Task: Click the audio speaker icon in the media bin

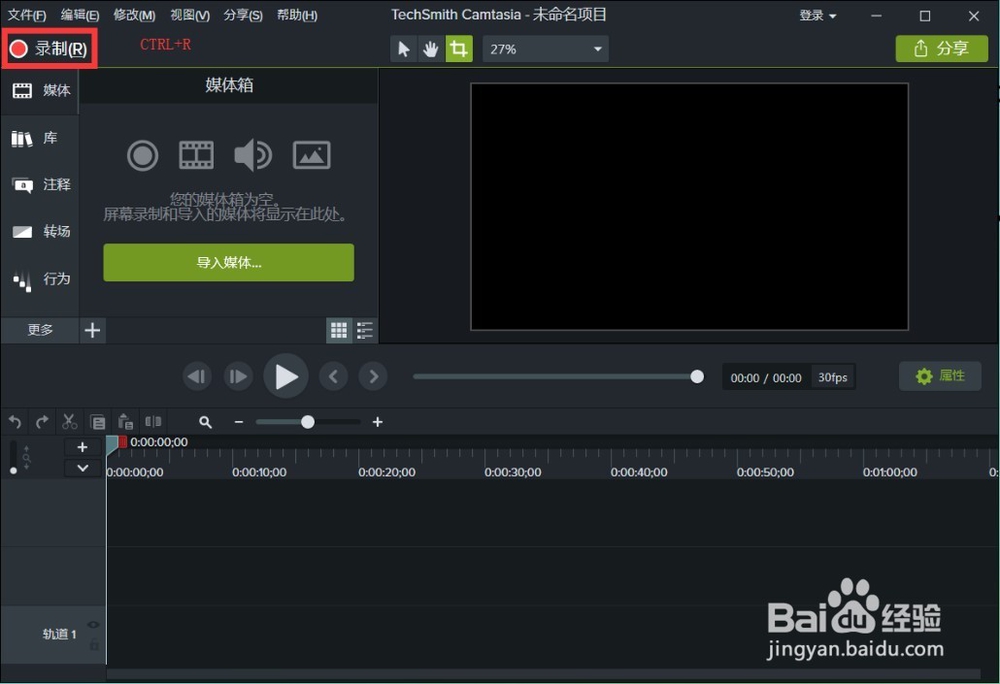Action: [253, 155]
